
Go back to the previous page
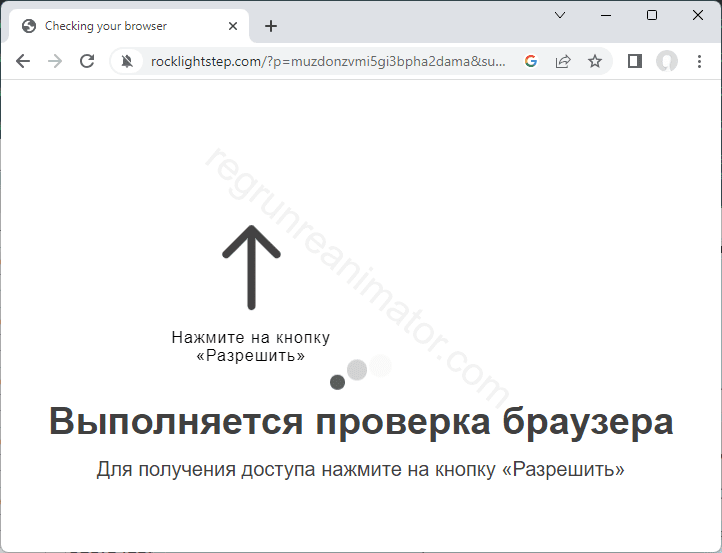[23, 61]
